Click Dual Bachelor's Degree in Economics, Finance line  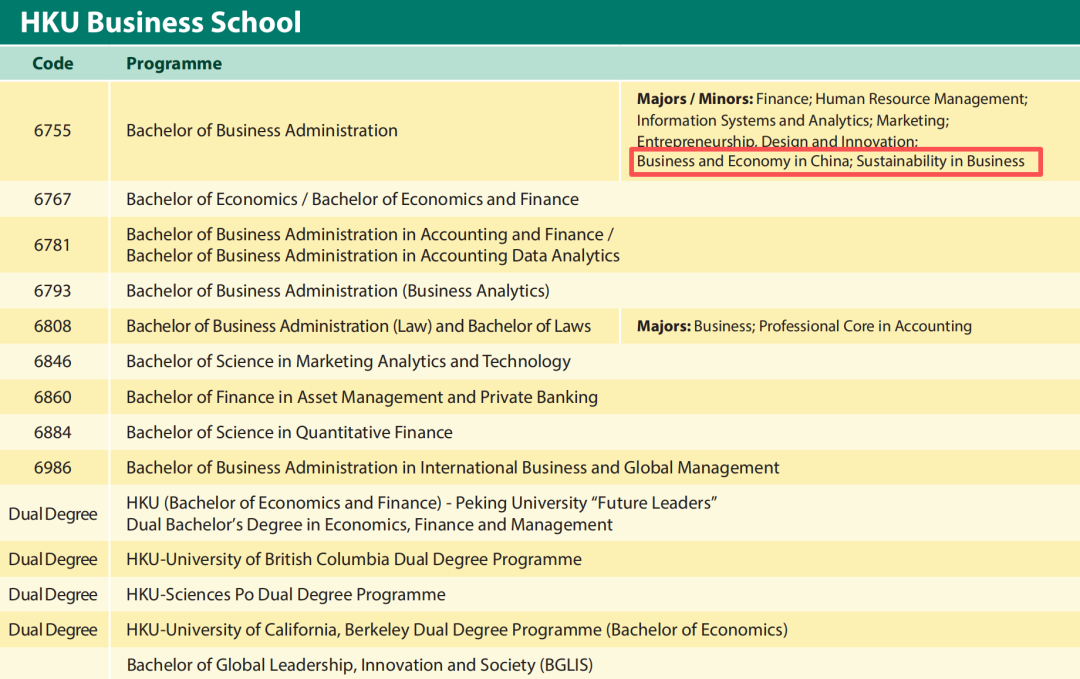pyautogui.click(x=369, y=525)
